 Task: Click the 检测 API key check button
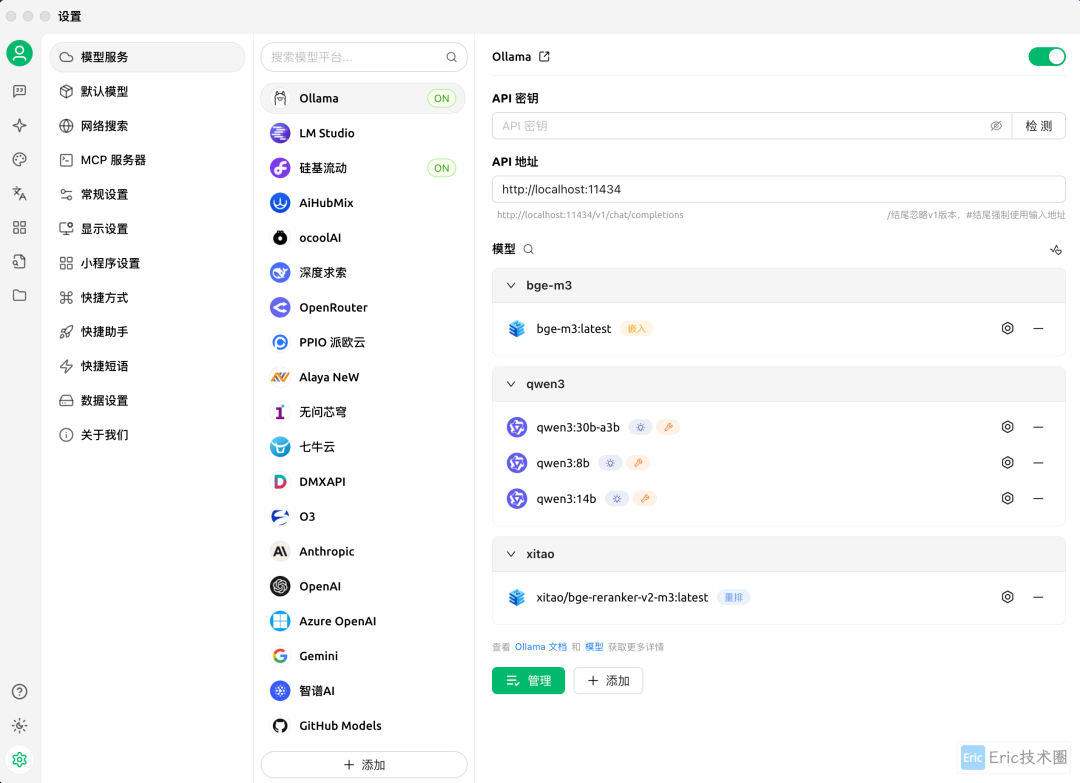coord(1039,126)
